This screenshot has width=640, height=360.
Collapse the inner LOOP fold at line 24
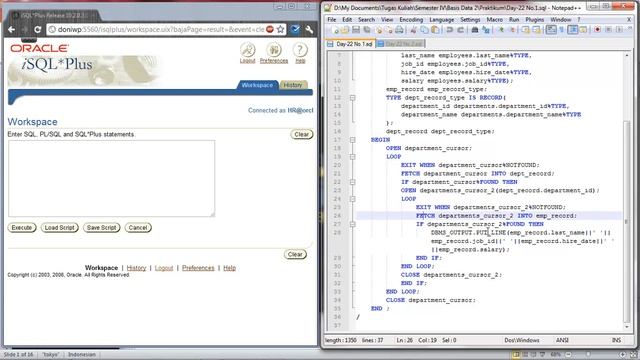[x=352, y=199]
